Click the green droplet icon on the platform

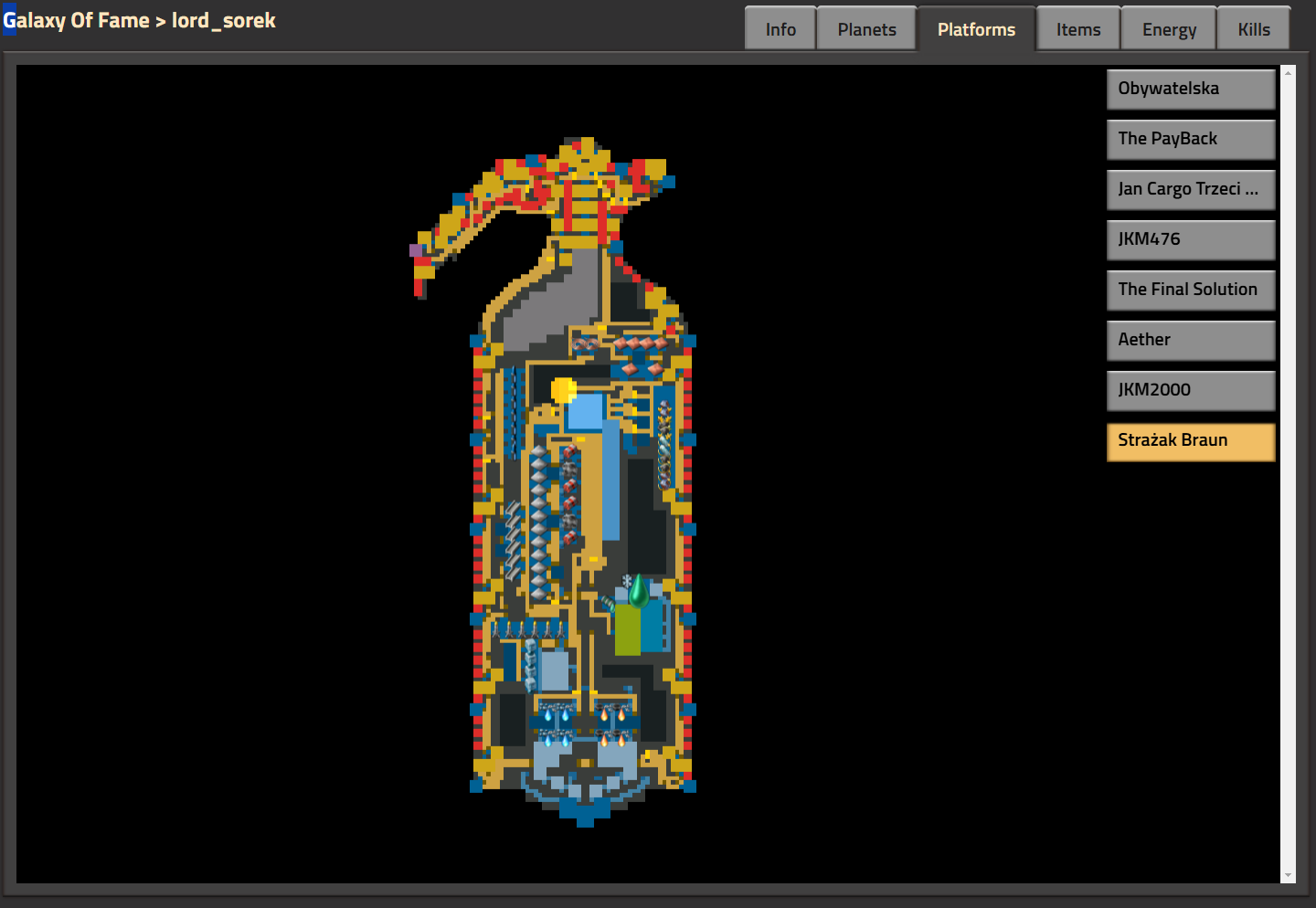(x=638, y=591)
